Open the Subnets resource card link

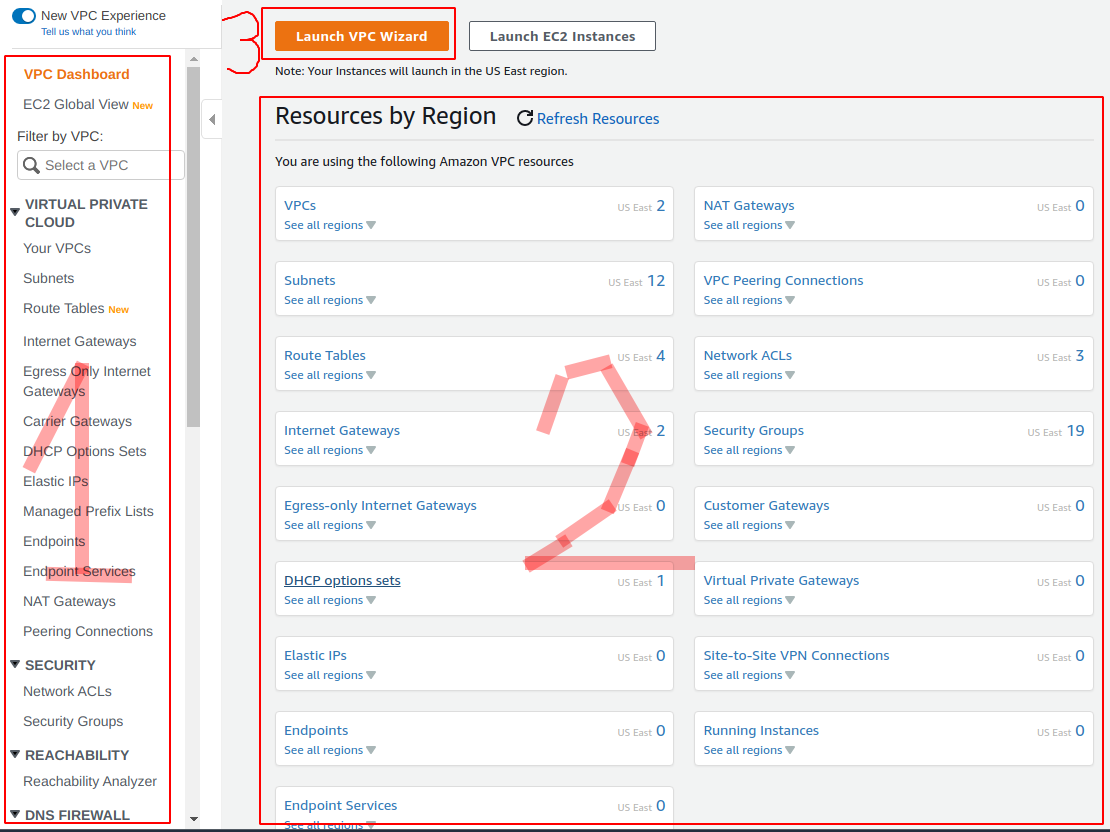pyautogui.click(x=309, y=280)
